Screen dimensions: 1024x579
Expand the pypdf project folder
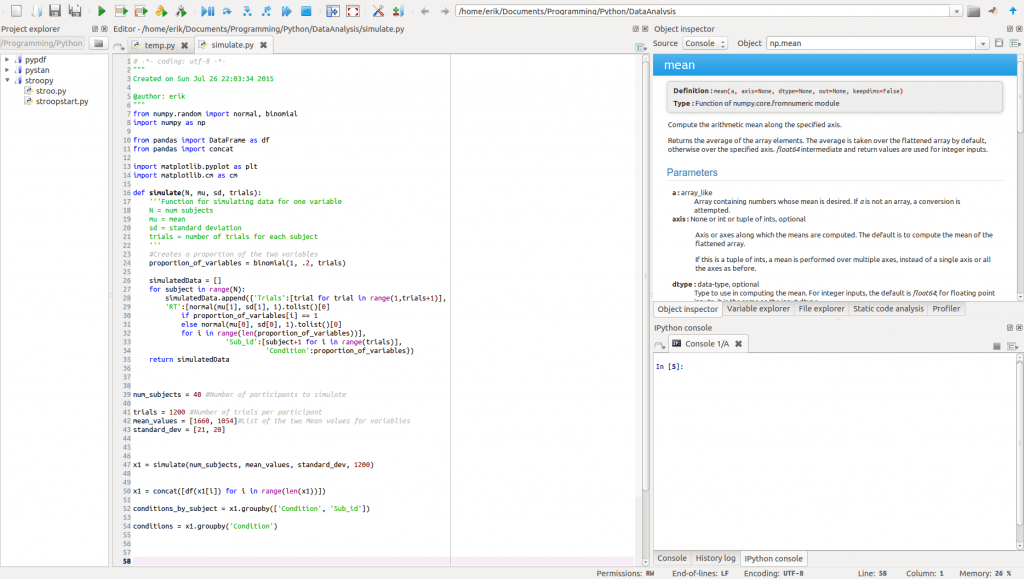6,60
